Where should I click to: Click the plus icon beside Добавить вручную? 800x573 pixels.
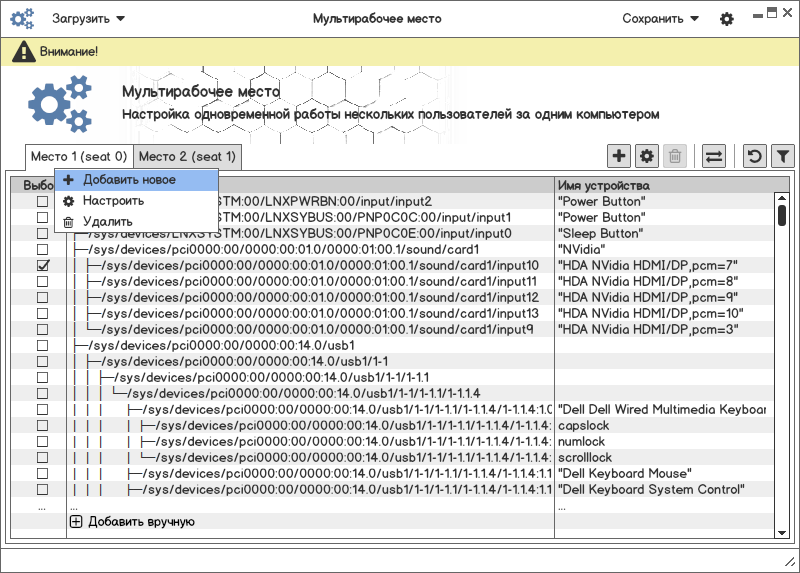coord(76,521)
